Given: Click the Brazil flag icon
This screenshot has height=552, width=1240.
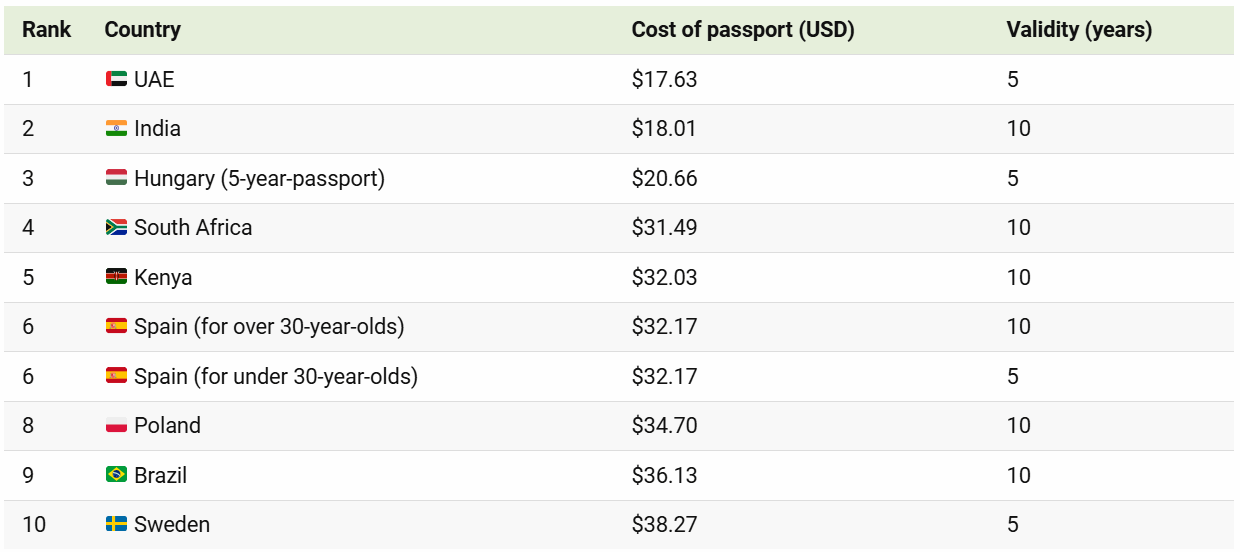Looking at the screenshot, I should point(116,475).
